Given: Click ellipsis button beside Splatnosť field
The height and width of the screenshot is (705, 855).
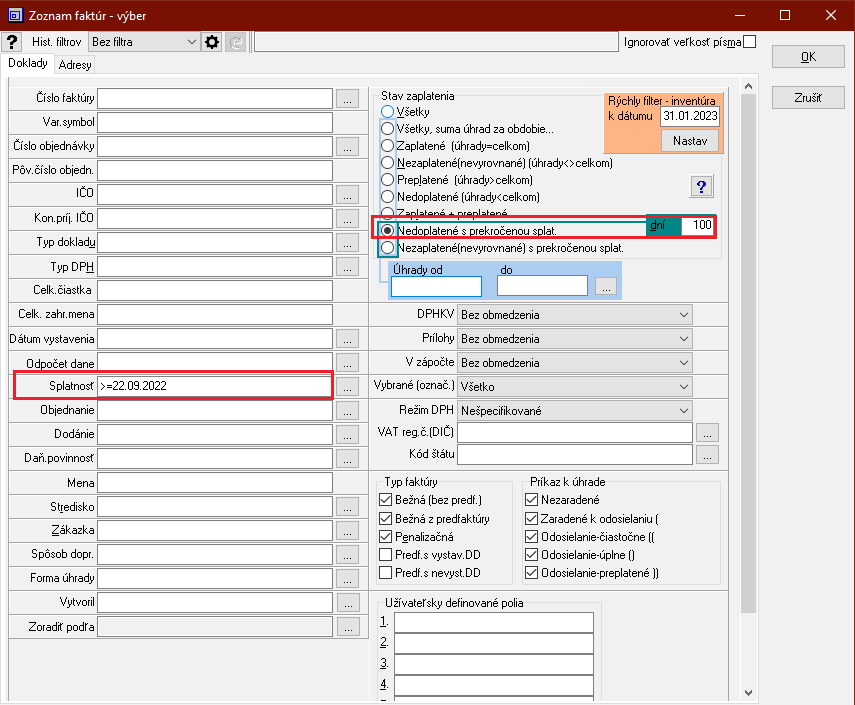Looking at the screenshot, I should tap(347, 386).
